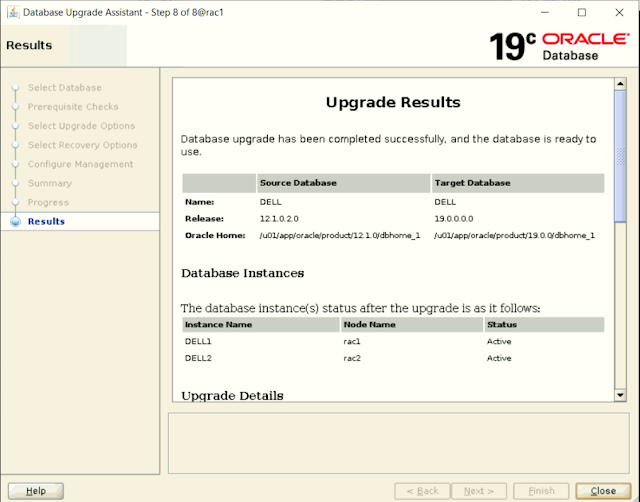
Task: Click the DELL2 instance row
Action: (393, 358)
